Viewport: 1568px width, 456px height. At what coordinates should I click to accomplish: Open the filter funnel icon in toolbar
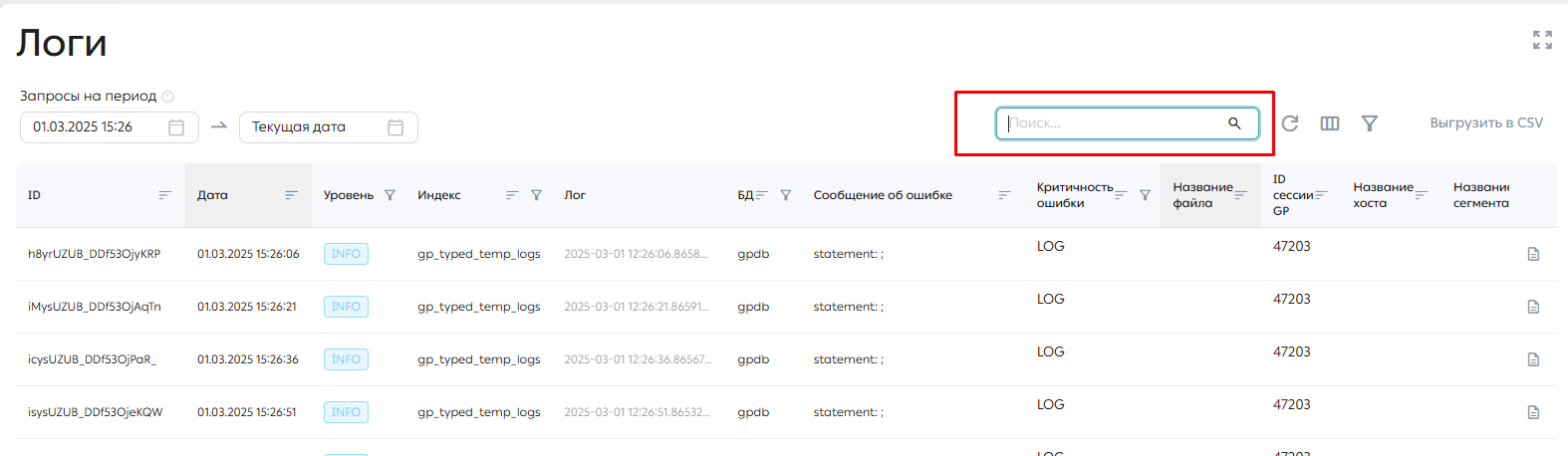pos(1370,123)
